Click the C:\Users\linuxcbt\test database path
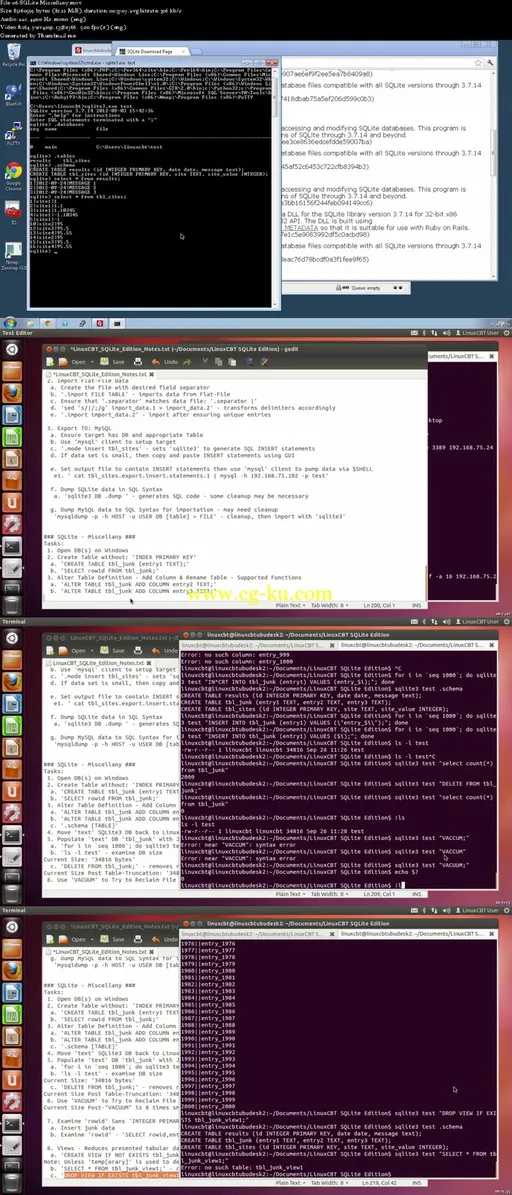 coord(129,146)
